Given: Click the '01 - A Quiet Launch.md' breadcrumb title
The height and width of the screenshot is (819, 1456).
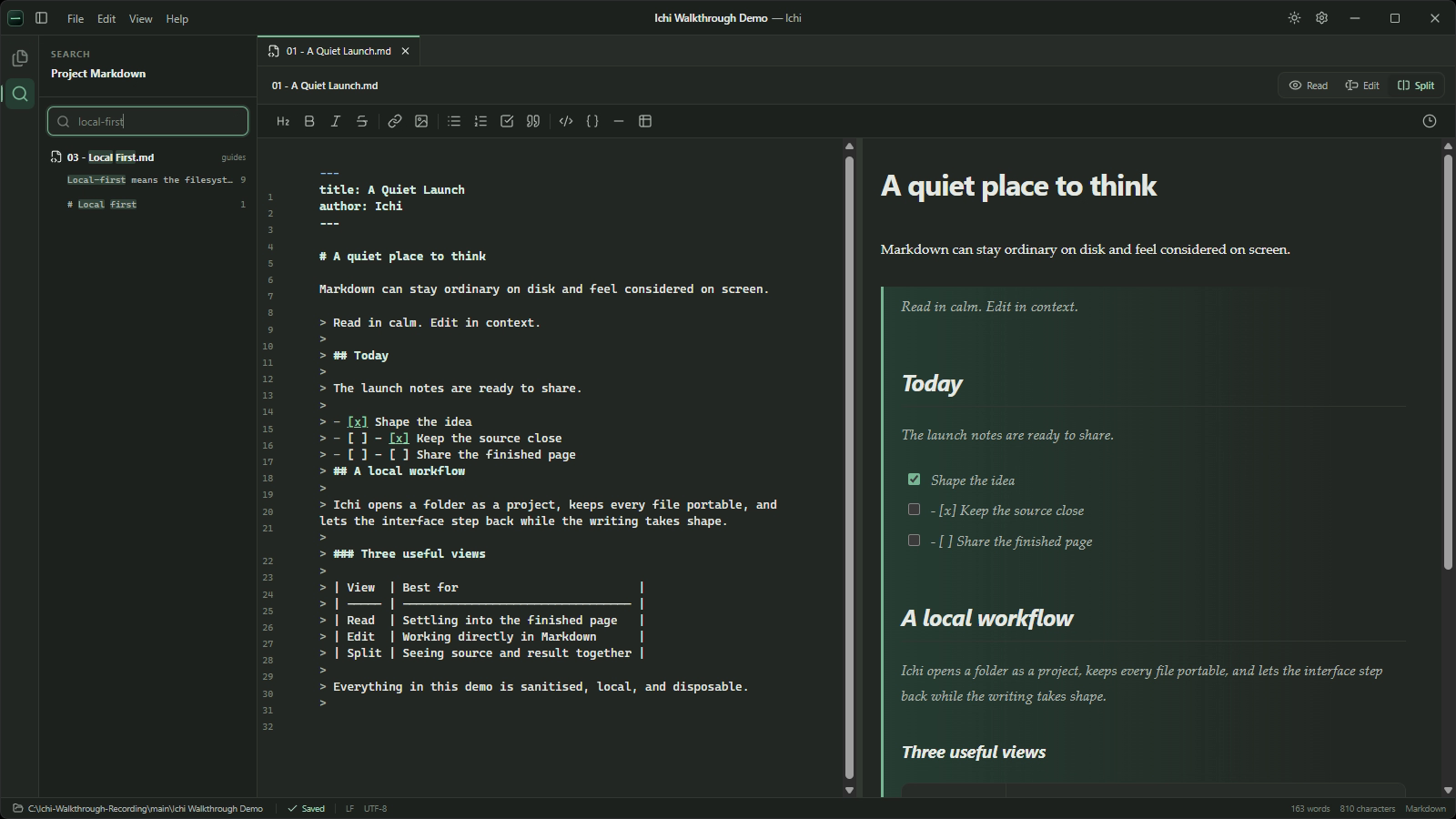Looking at the screenshot, I should [325, 86].
